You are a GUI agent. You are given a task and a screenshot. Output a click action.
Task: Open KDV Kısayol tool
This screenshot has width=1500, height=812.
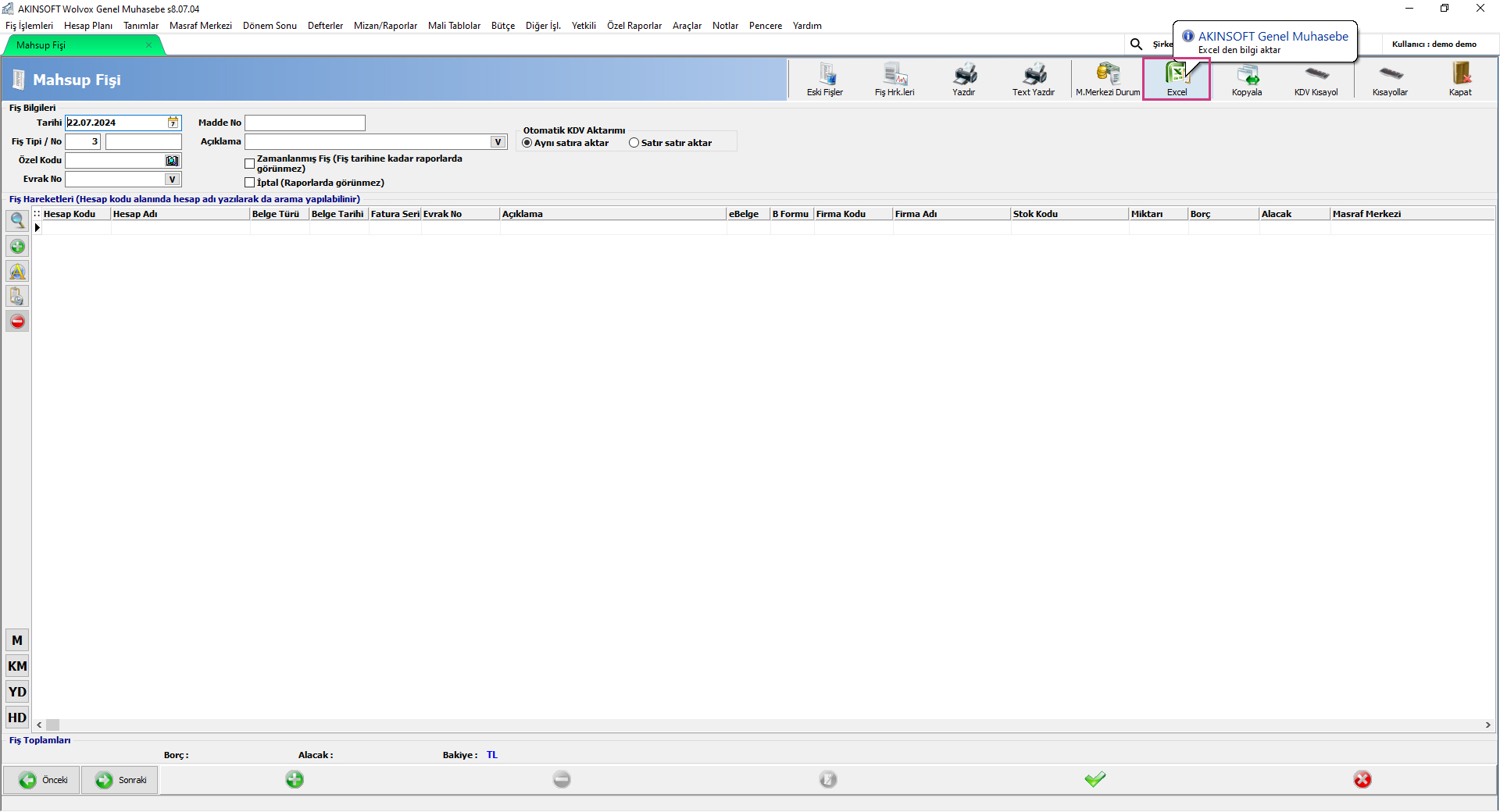[1316, 80]
